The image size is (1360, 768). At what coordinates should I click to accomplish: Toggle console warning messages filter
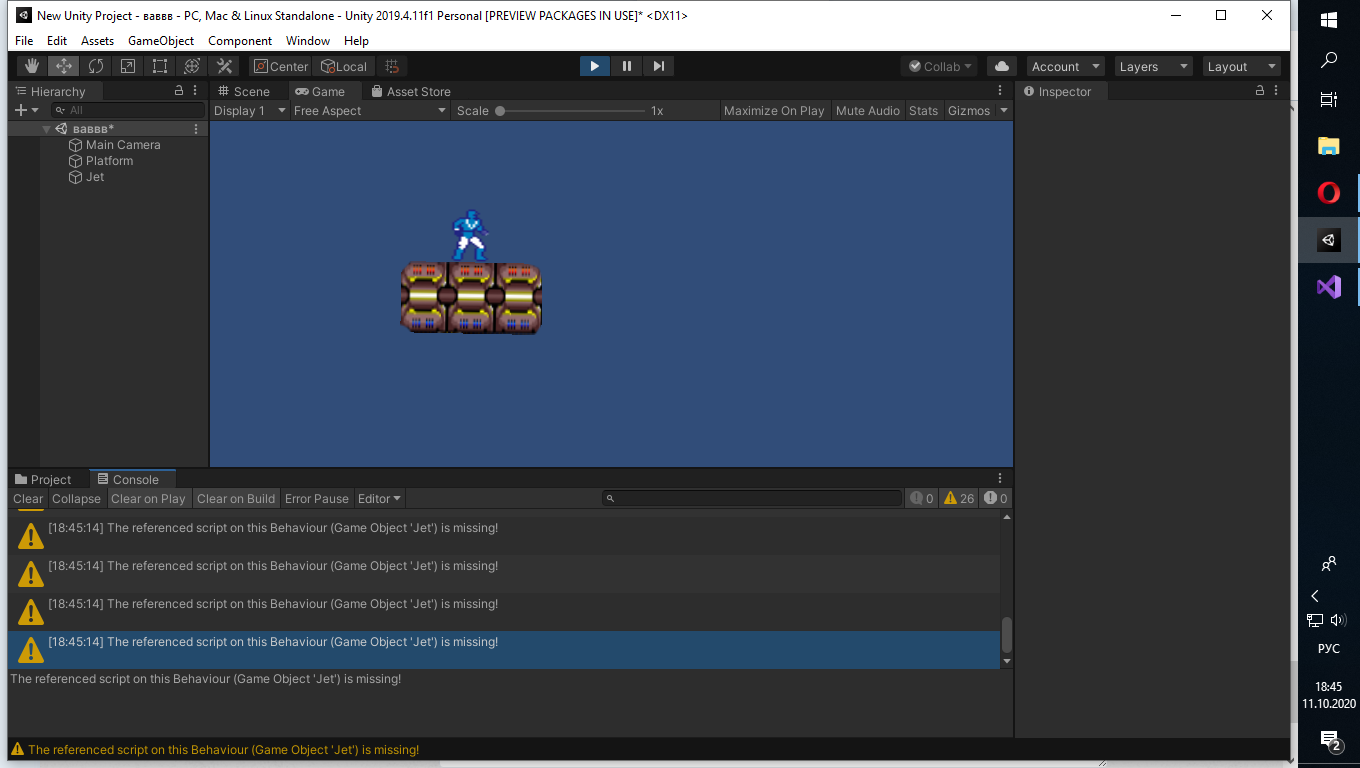(959, 498)
